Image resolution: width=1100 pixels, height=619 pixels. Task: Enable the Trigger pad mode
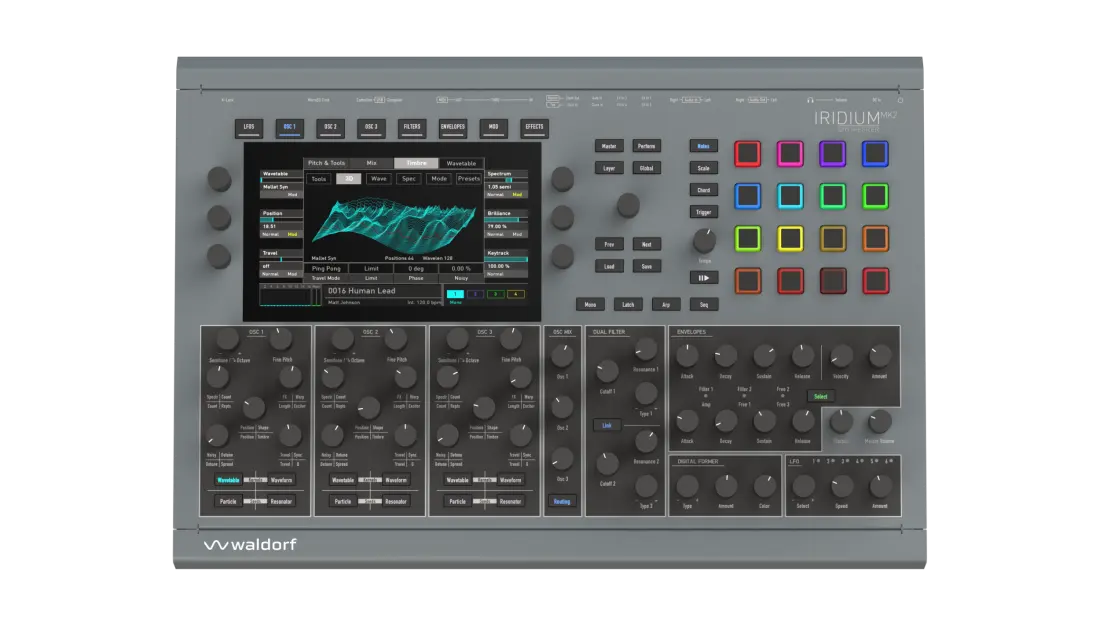point(703,211)
